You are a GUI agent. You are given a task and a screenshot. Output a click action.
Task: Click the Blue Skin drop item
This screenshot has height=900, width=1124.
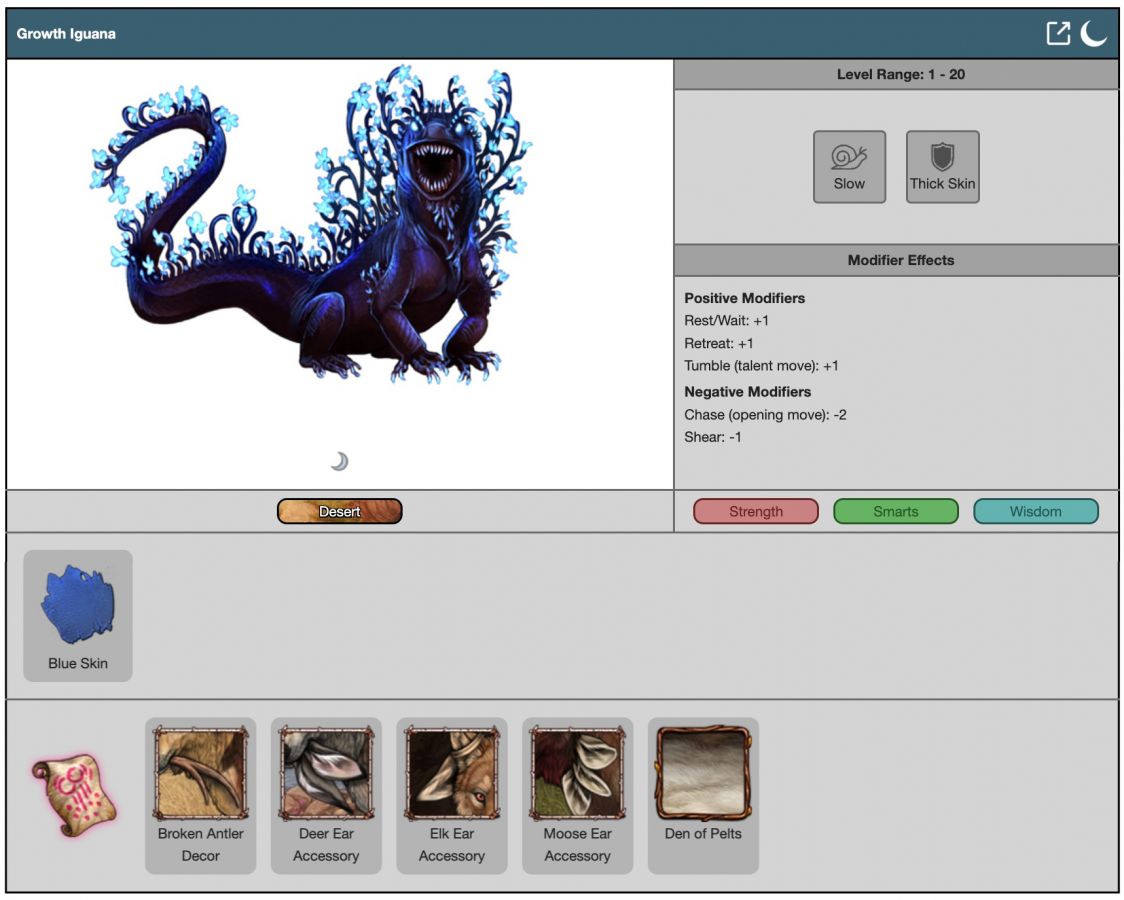78,615
